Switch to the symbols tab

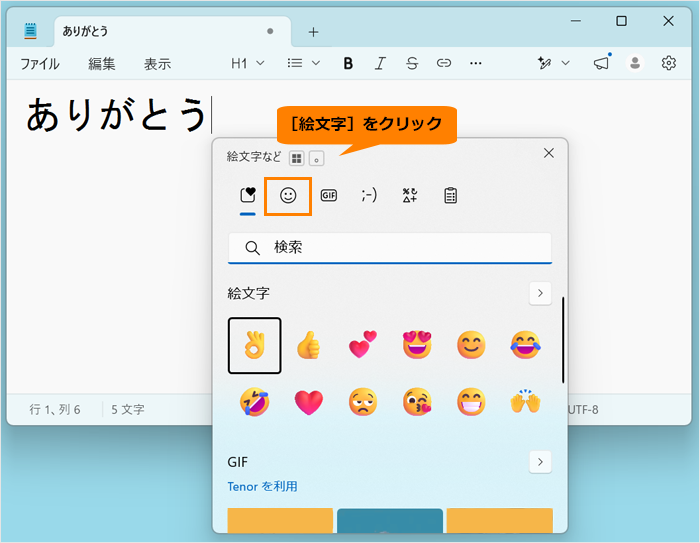tap(410, 196)
